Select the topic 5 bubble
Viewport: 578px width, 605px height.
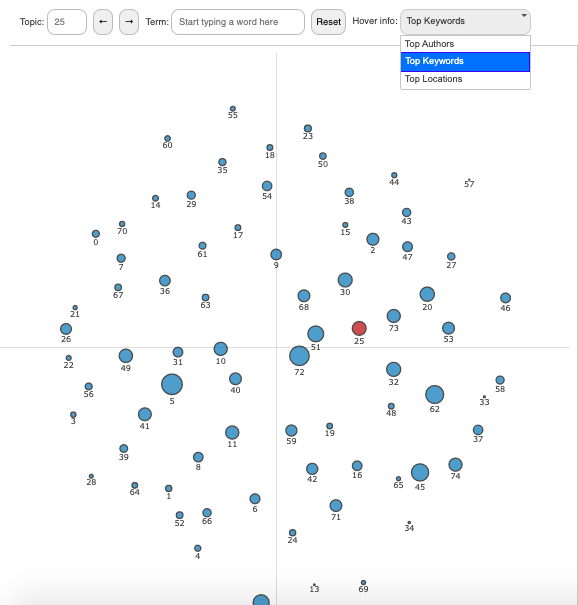point(172,384)
